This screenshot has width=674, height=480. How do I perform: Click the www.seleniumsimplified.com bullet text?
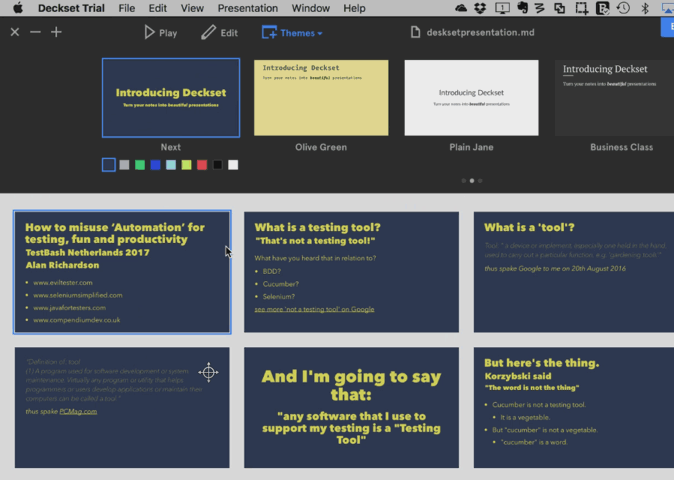pyautogui.click(x=78, y=295)
